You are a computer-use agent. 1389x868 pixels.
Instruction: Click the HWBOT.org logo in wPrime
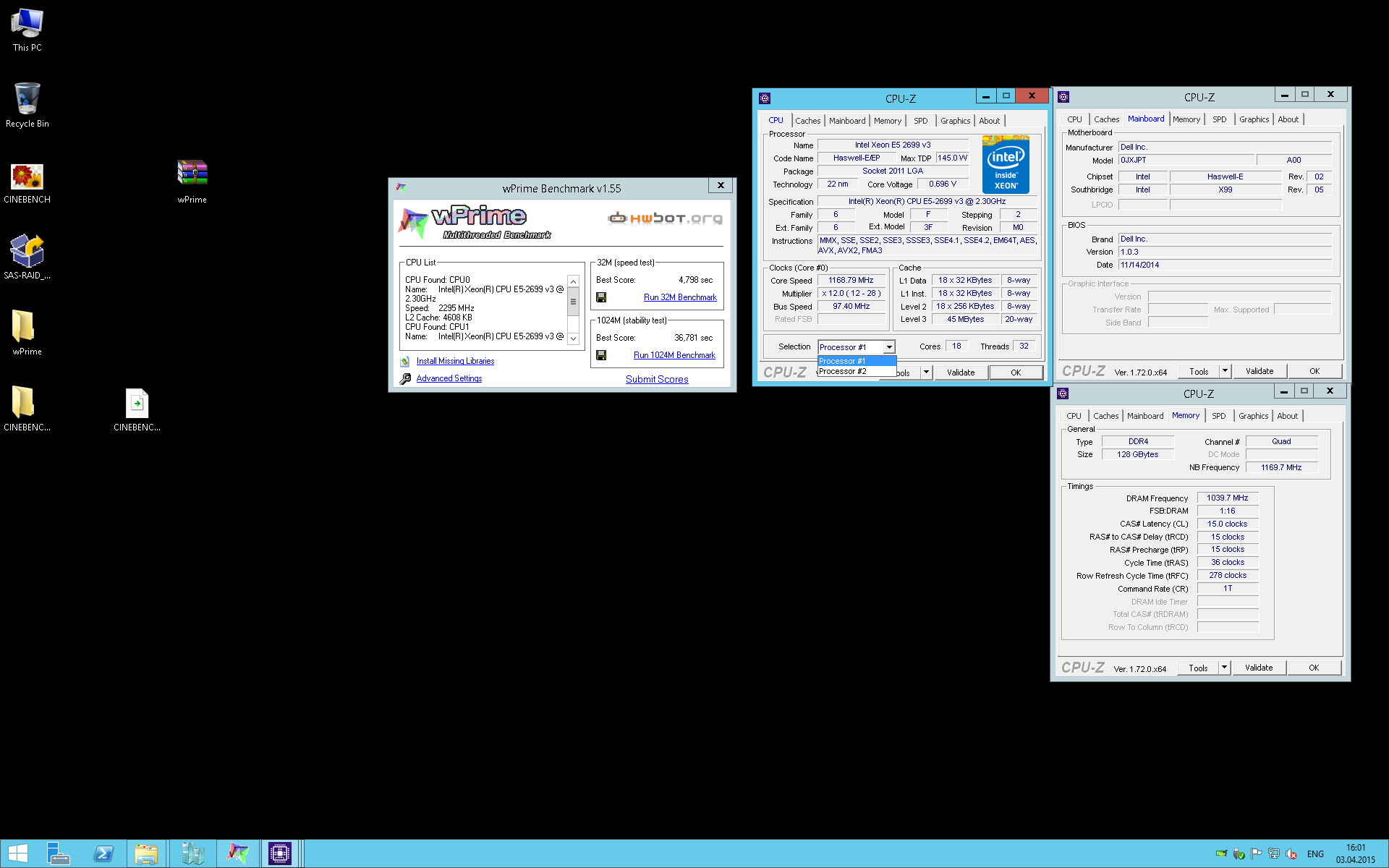point(665,218)
